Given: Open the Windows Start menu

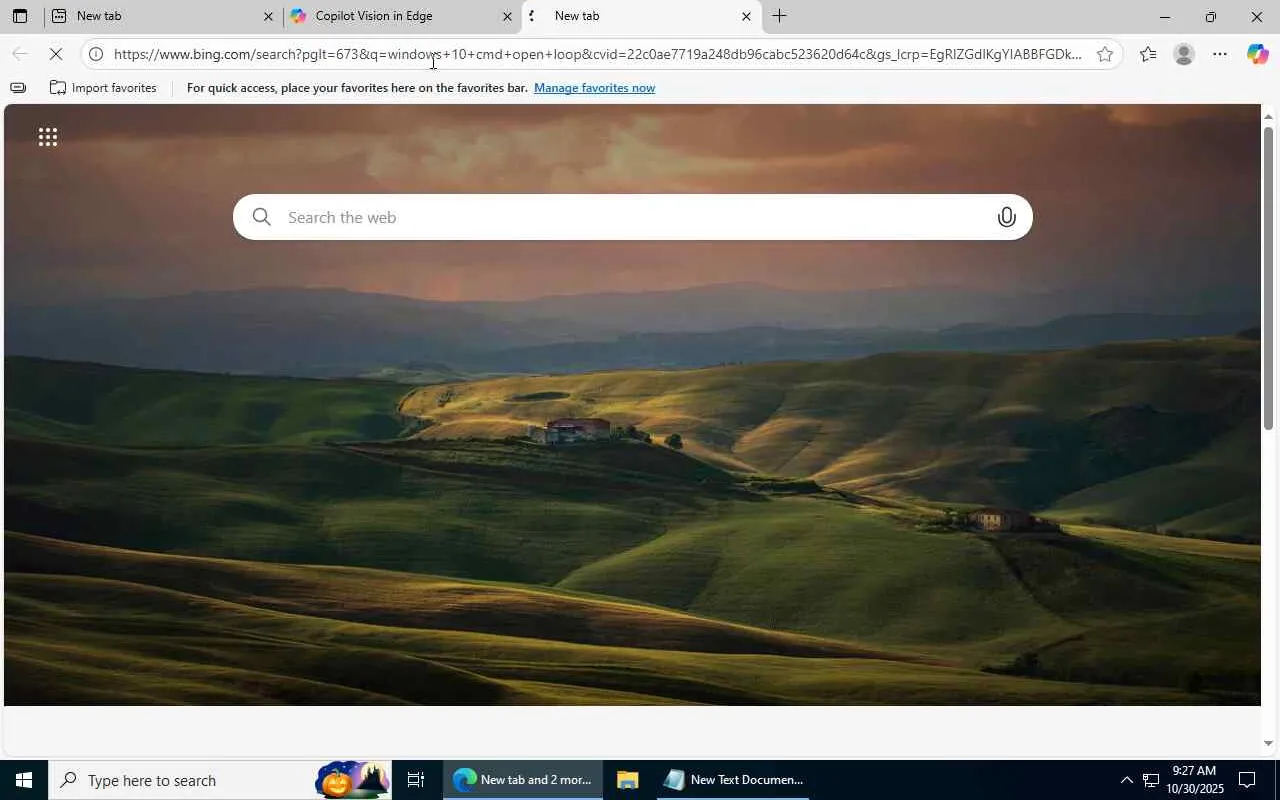Looking at the screenshot, I should 24,780.
